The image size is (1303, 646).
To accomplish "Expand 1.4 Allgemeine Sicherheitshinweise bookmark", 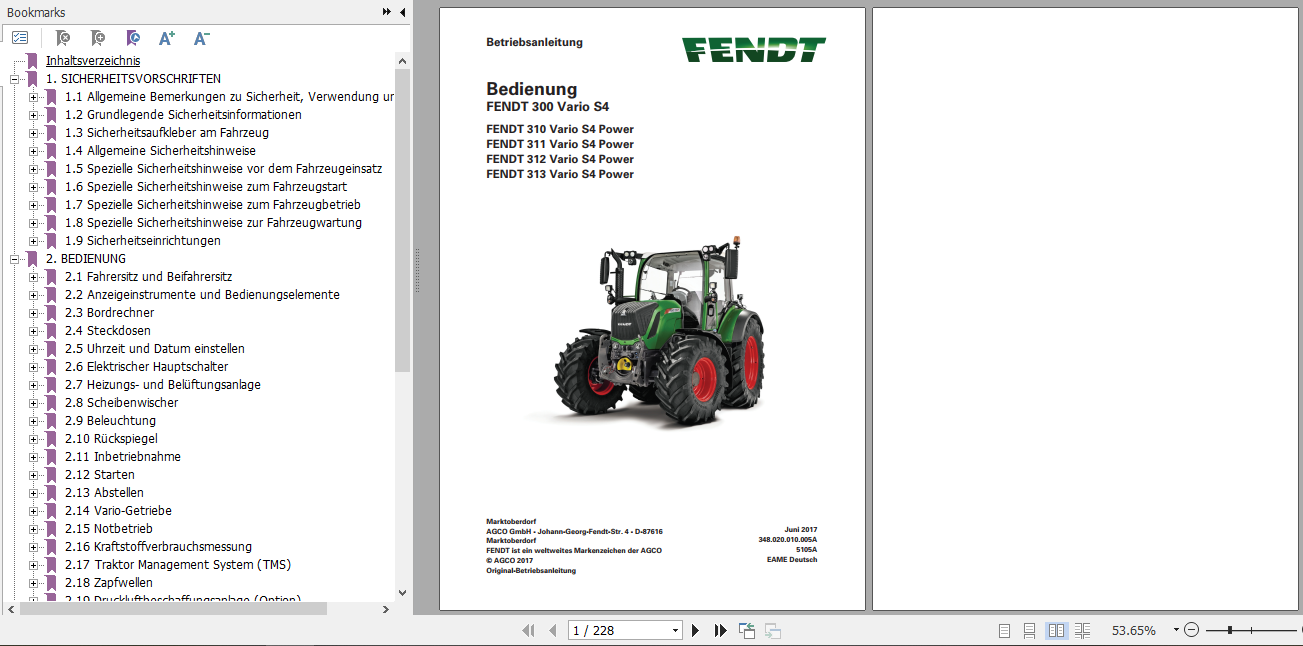I will pyautogui.click(x=33, y=150).
